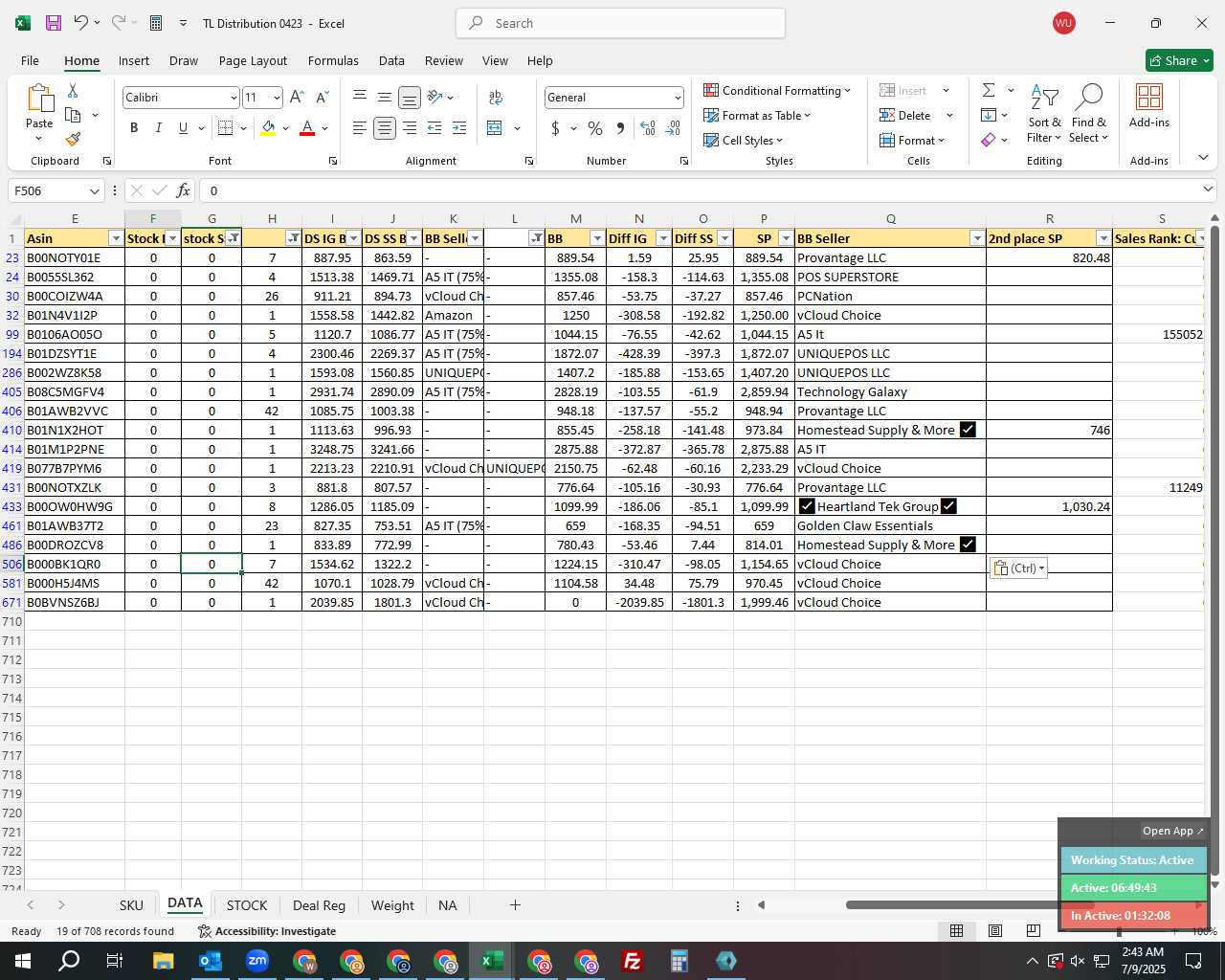Open the STOCK sheet tab
The height and width of the screenshot is (980, 1225).
247,905
